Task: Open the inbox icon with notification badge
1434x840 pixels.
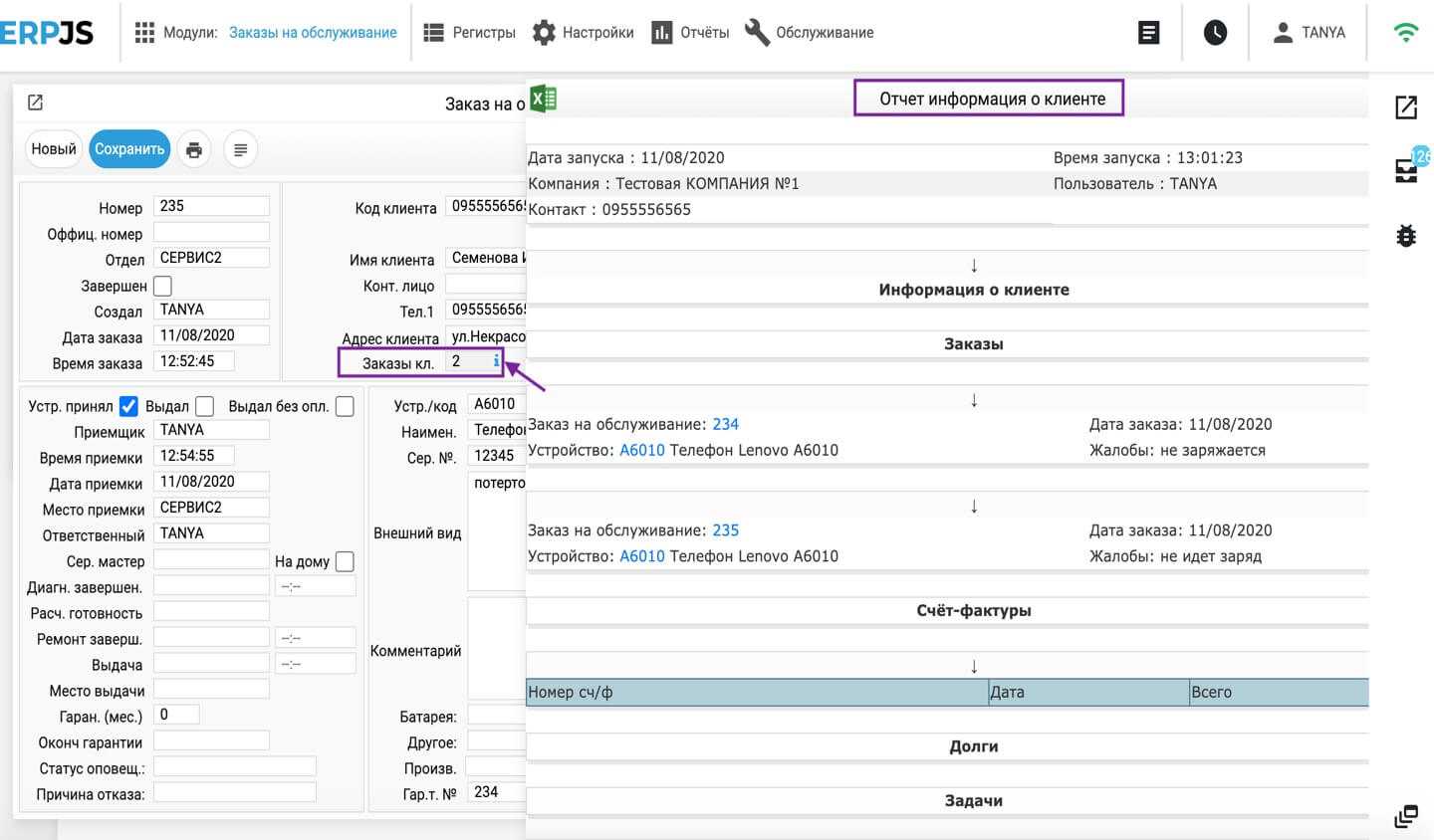Action: point(1406,170)
